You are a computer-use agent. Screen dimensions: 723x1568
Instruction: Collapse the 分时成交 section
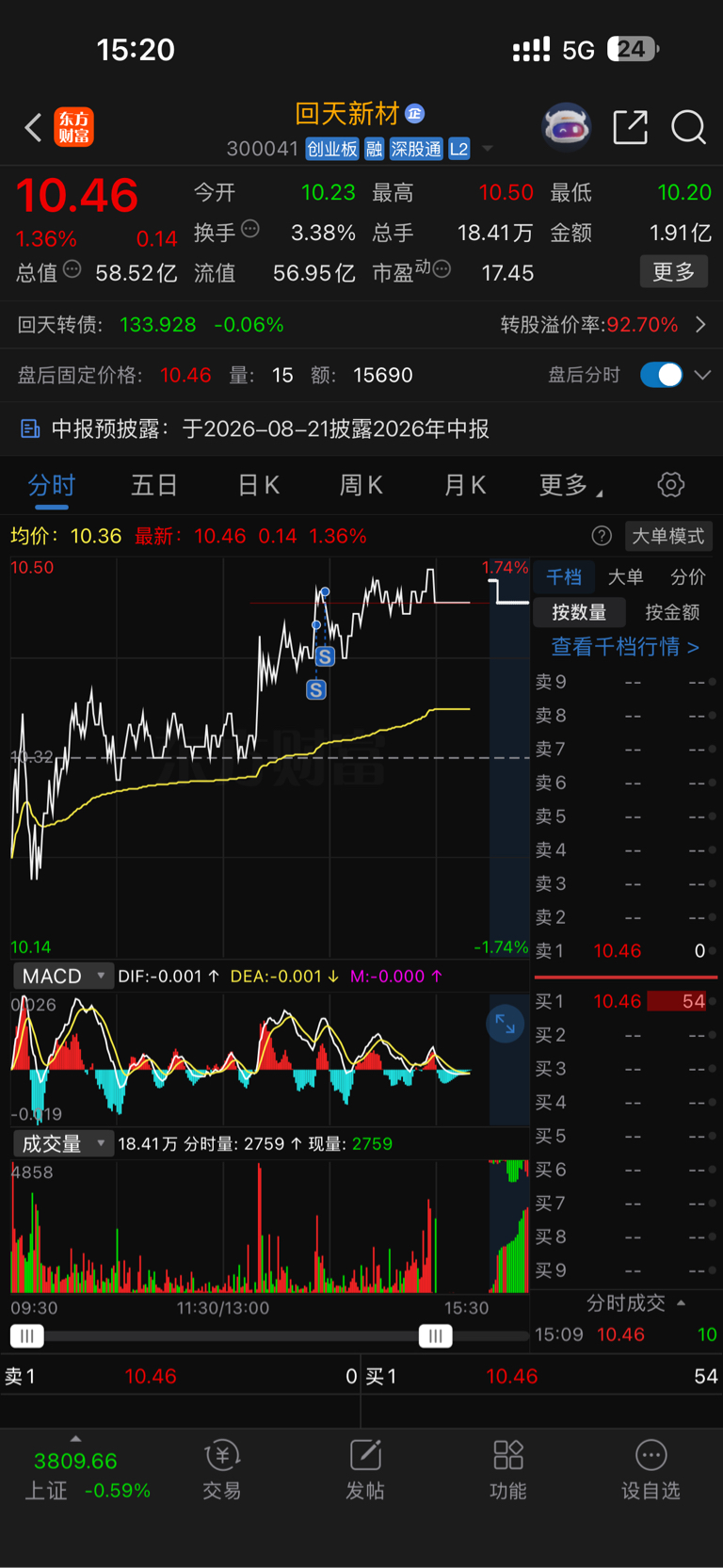(635, 1302)
